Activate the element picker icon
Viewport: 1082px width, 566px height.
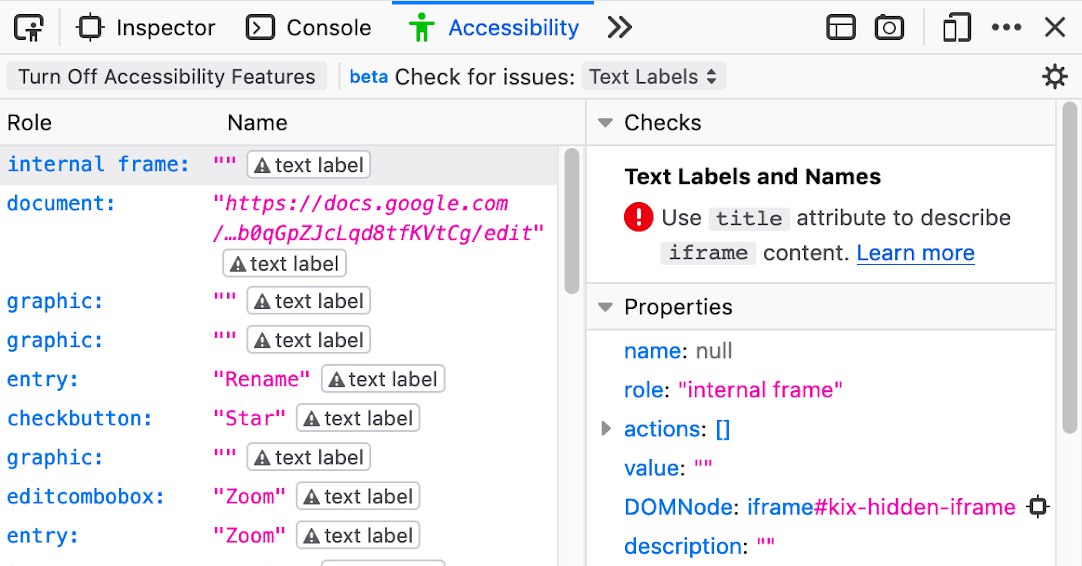pyautogui.click(x=28, y=28)
